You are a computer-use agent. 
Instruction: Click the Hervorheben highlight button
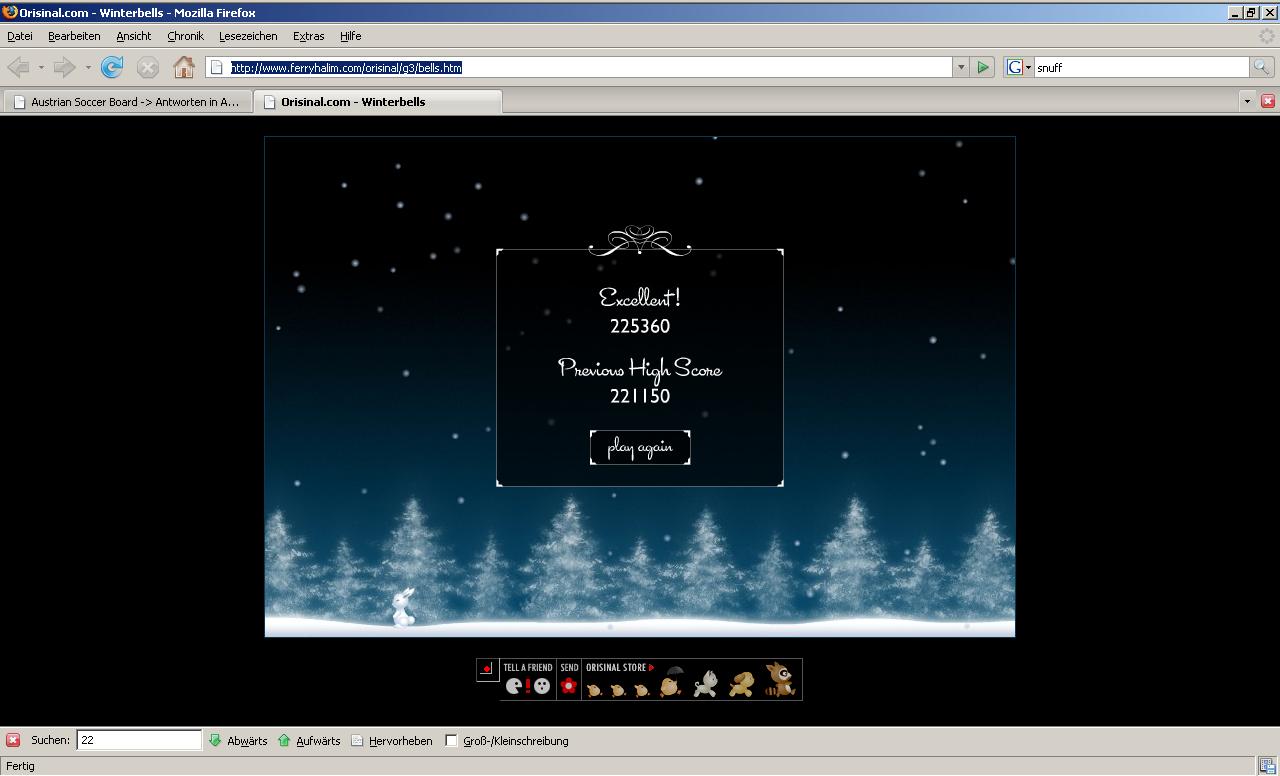[x=392, y=741]
